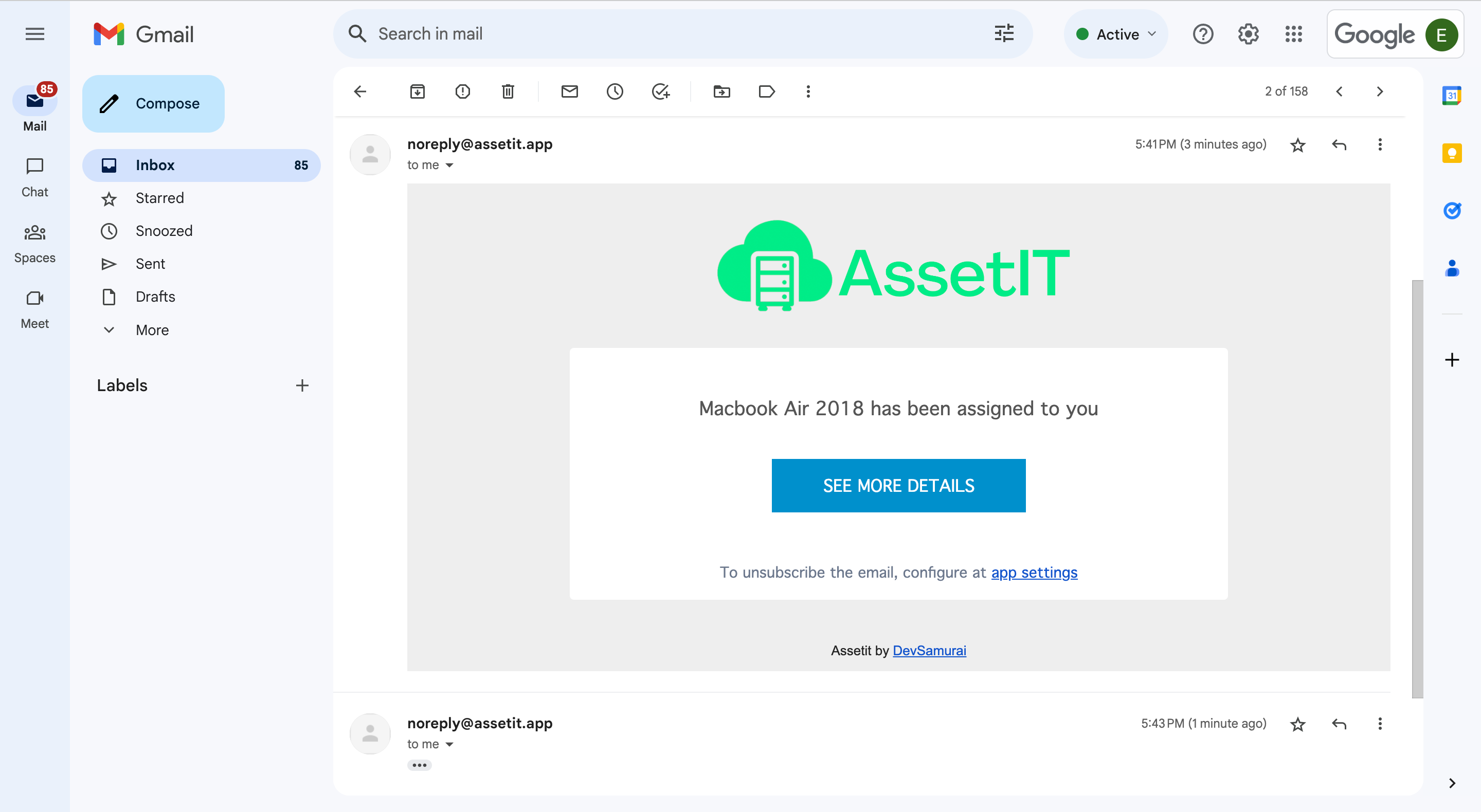Click the snooze icon on the toolbar

(x=614, y=92)
